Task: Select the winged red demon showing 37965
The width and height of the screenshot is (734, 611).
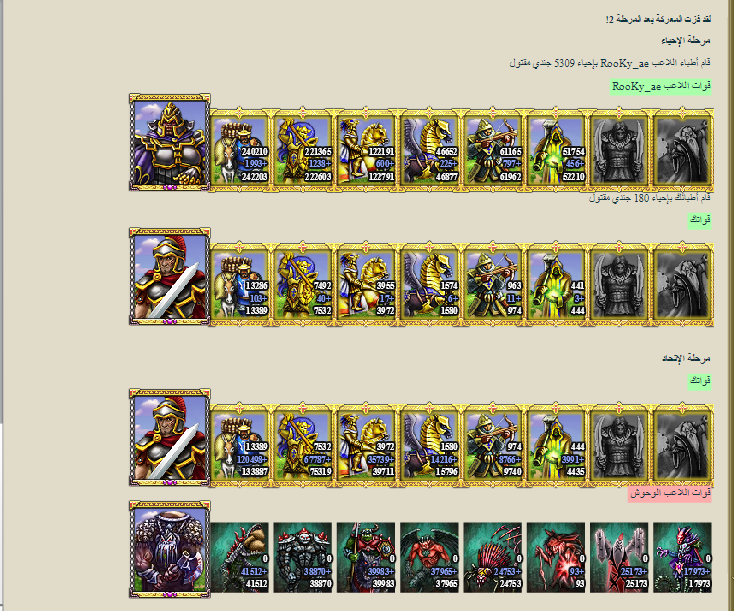Action: [x=429, y=558]
